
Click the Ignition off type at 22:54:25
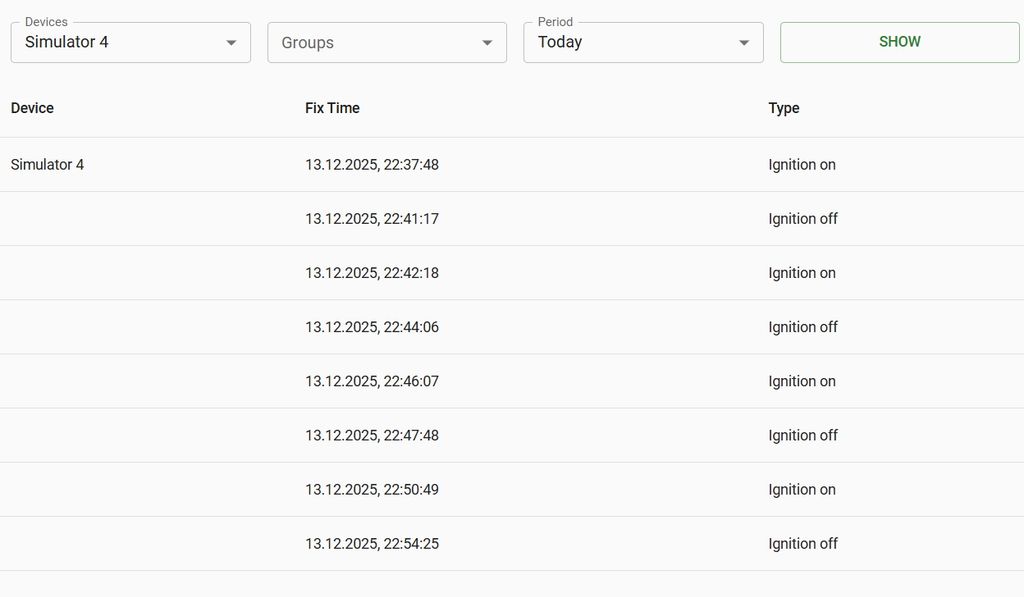click(x=803, y=543)
